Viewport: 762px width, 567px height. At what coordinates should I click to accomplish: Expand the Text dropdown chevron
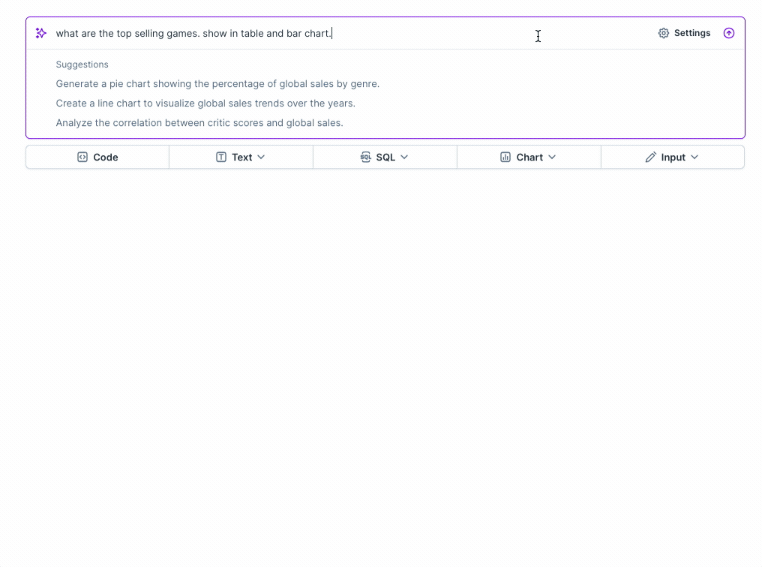click(x=261, y=157)
